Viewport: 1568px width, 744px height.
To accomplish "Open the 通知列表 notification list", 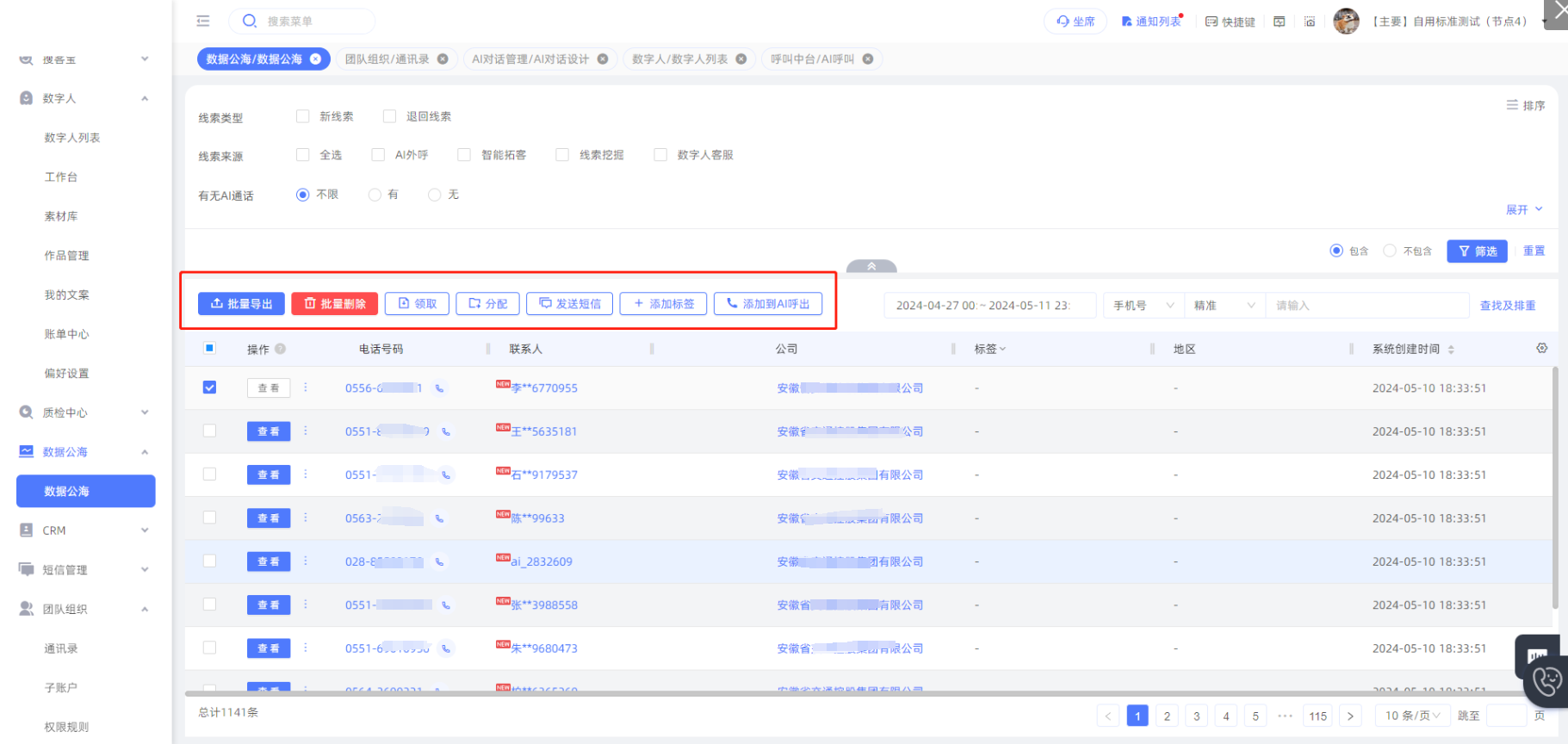I will (x=1151, y=22).
